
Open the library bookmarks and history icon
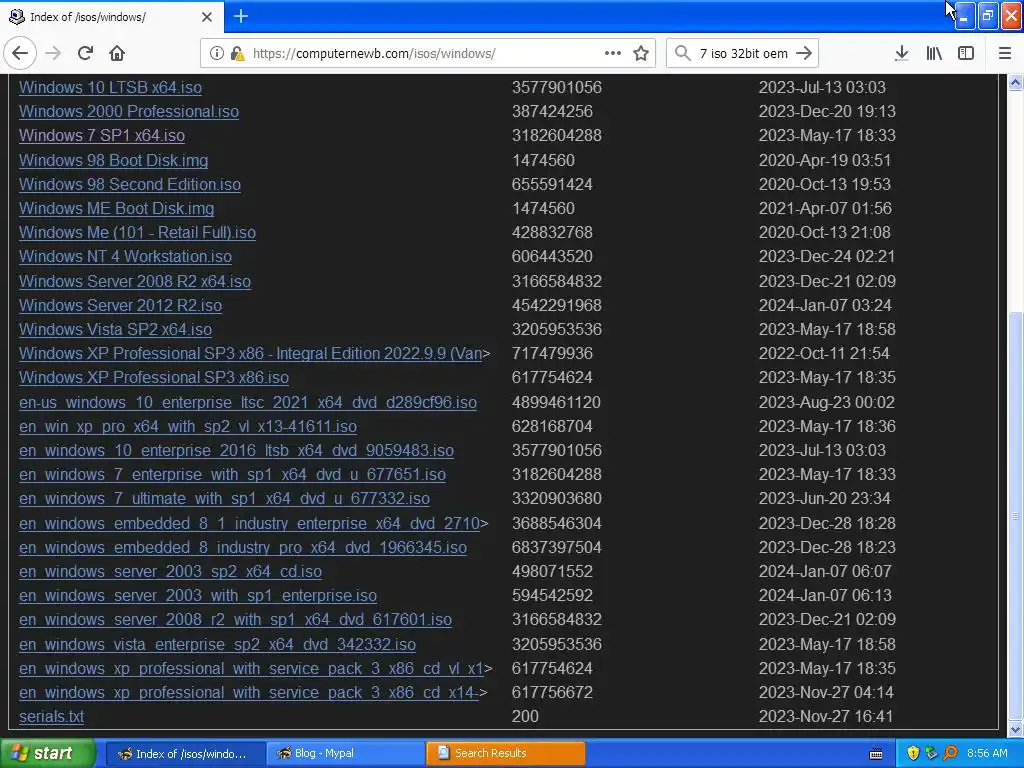(x=934, y=54)
